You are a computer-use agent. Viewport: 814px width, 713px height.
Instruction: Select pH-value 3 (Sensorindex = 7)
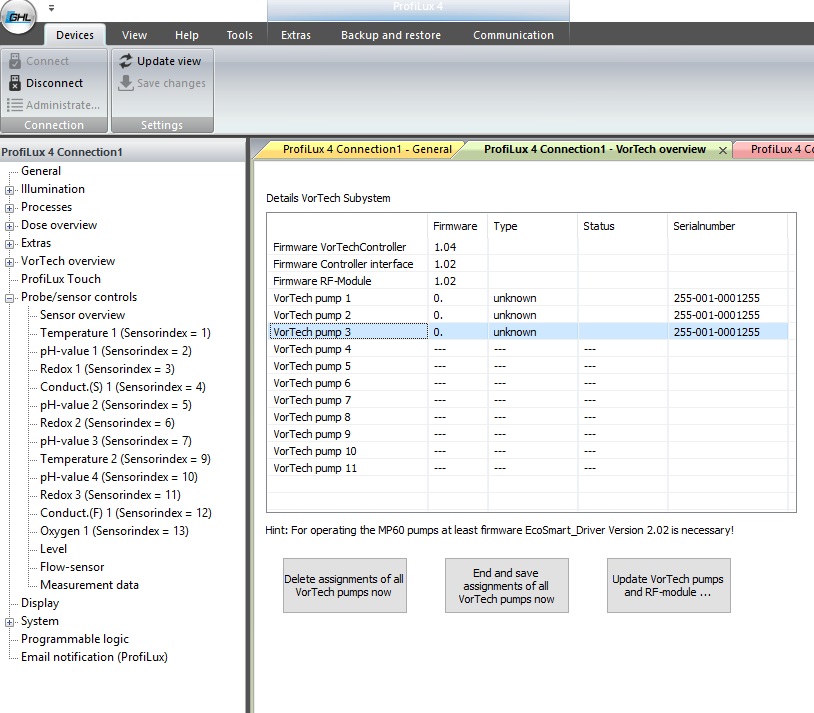(116, 441)
